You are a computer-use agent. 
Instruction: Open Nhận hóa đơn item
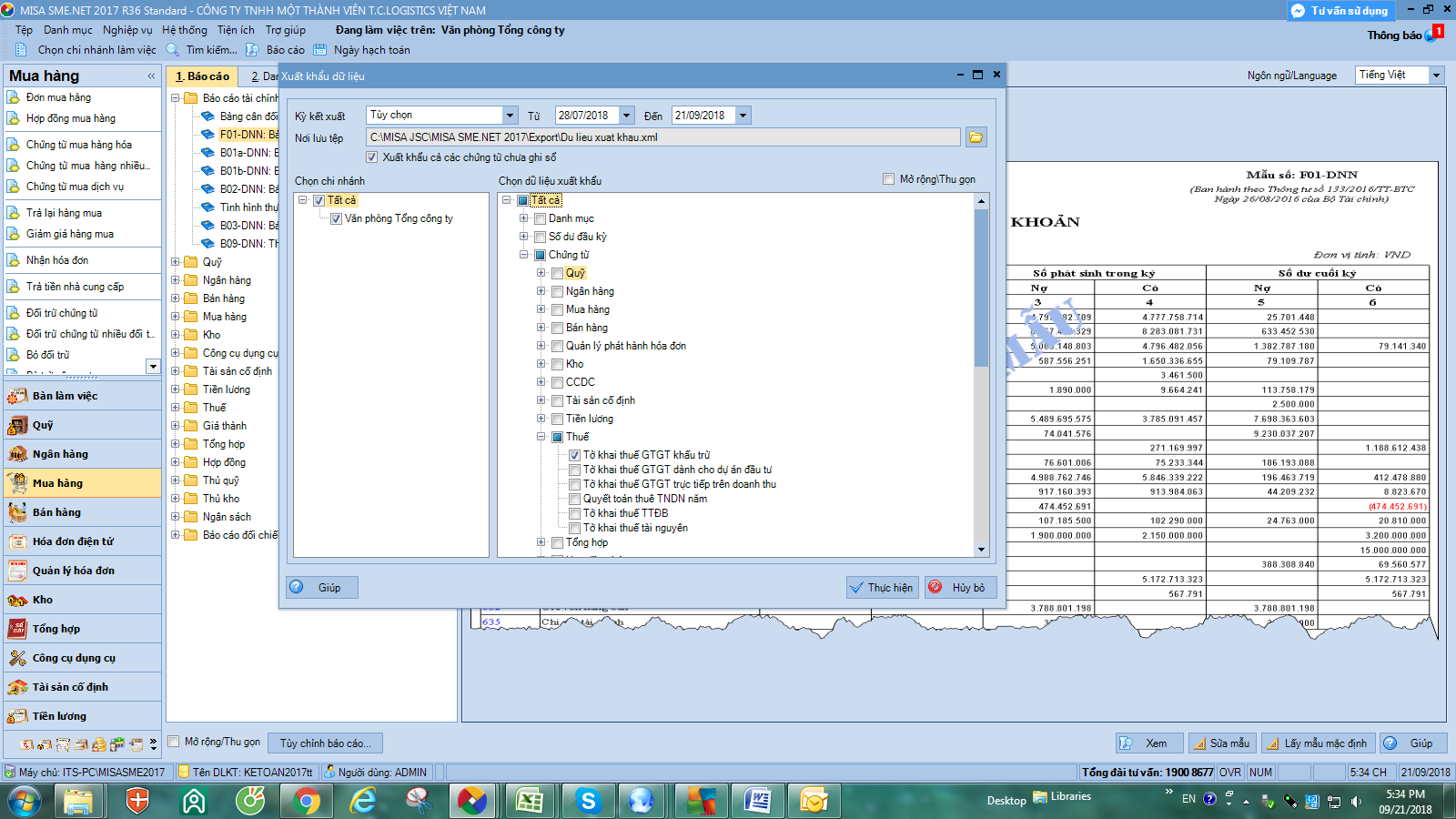pyautogui.click(x=57, y=260)
